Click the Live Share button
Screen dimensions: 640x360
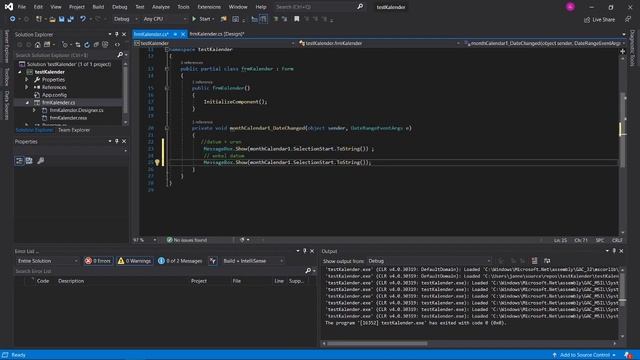click(x=599, y=20)
